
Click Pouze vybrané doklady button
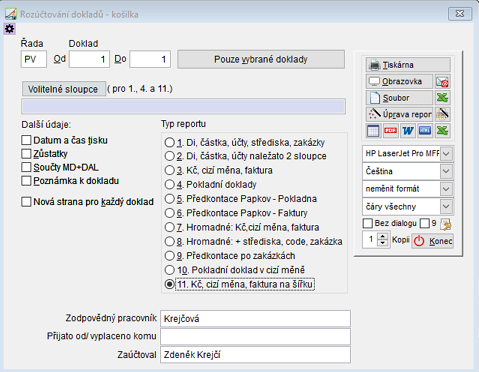(x=261, y=59)
